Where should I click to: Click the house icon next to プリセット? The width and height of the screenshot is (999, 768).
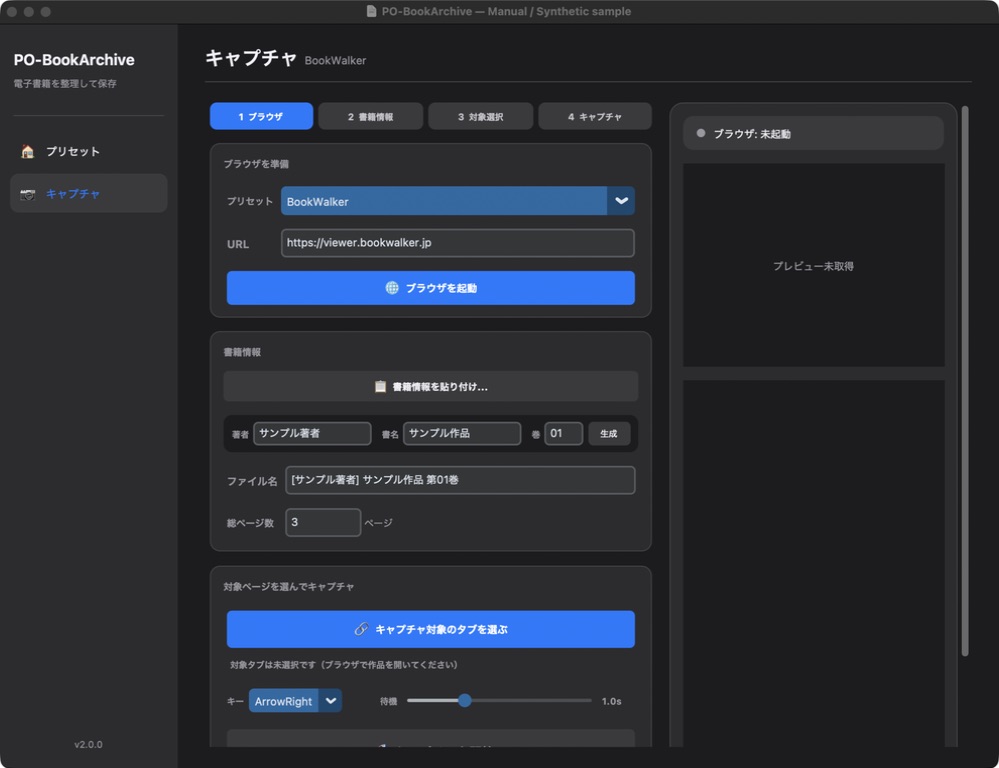pos(27,152)
